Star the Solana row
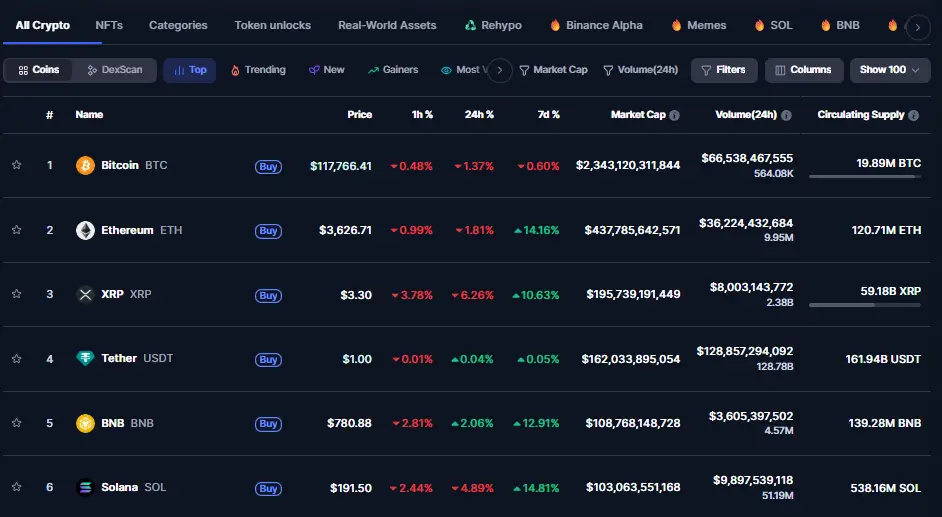Screen dimensions: 942x517 tap(17, 487)
